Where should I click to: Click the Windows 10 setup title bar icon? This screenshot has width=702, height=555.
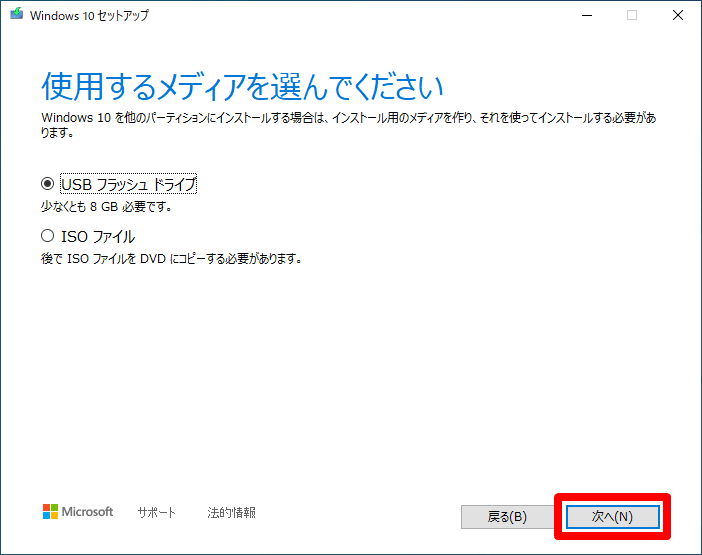pyautogui.click(x=17, y=14)
